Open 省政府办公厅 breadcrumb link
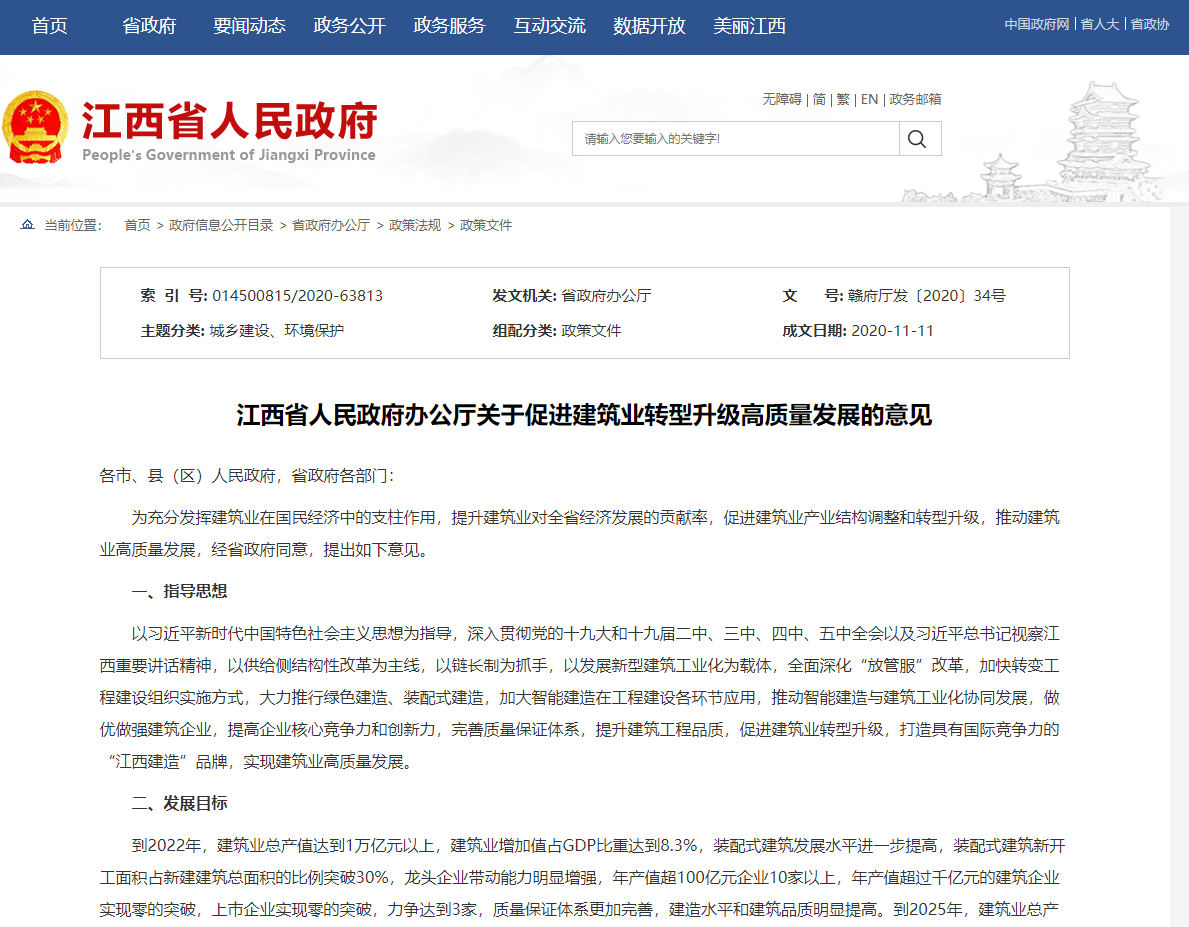 tap(331, 225)
